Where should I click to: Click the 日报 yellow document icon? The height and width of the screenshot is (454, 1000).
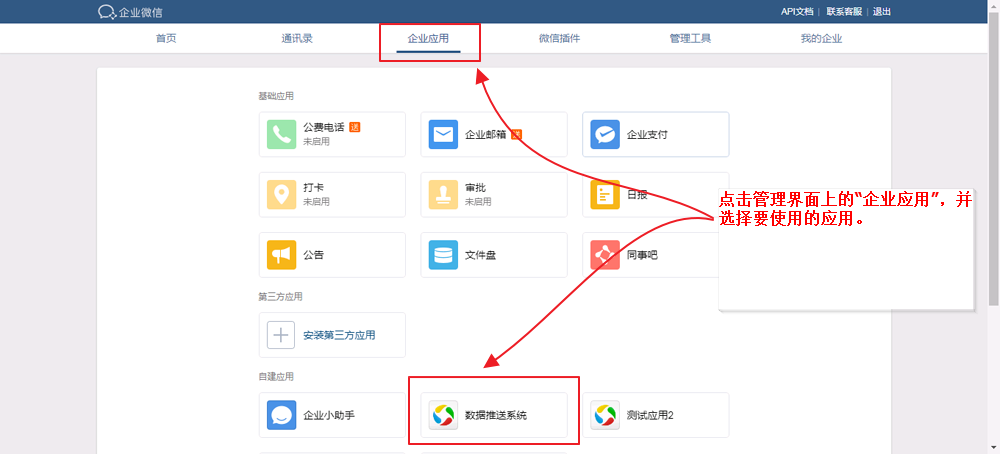(x=605, y=194)
